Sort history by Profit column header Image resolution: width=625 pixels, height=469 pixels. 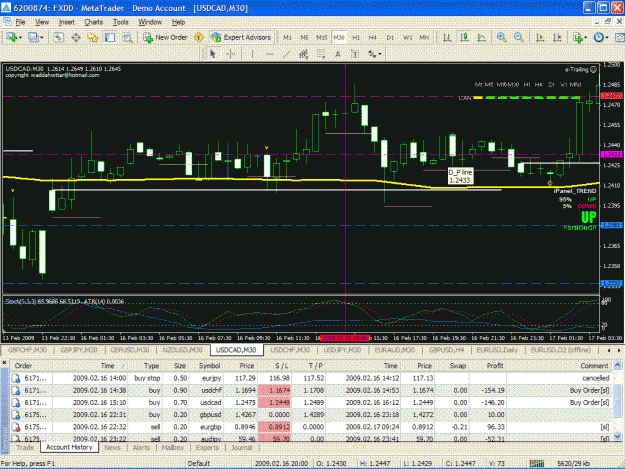point(495,365)
